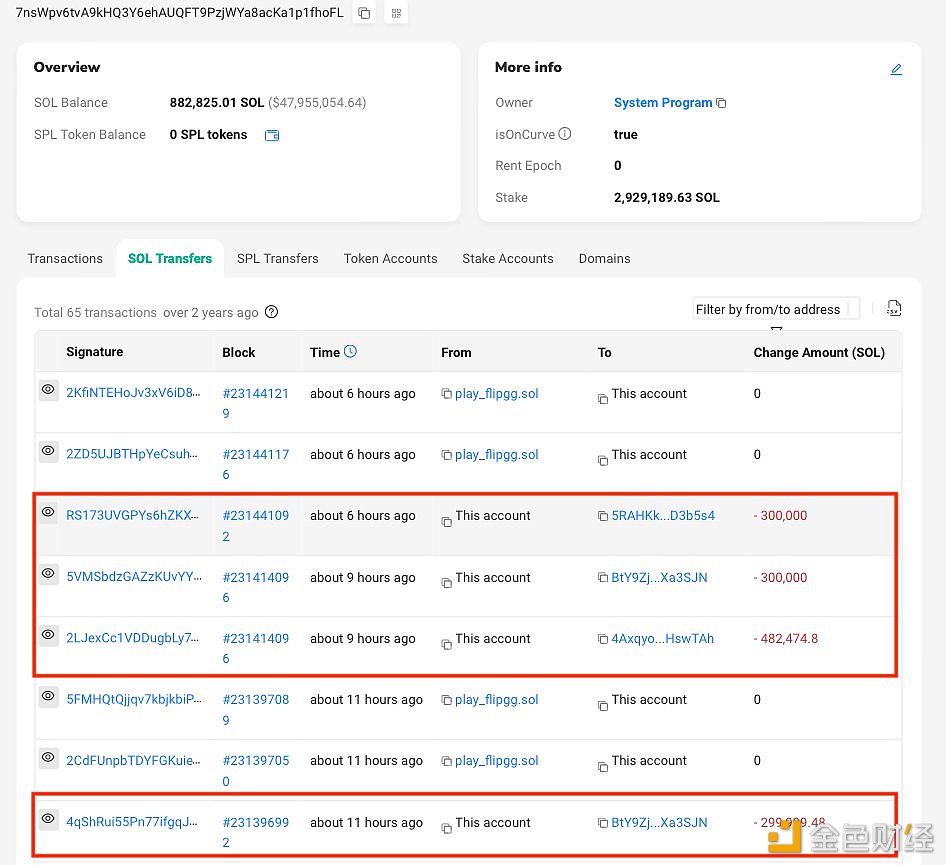Open signature 4qShRui55Pn77ifgqJ link

132,822
